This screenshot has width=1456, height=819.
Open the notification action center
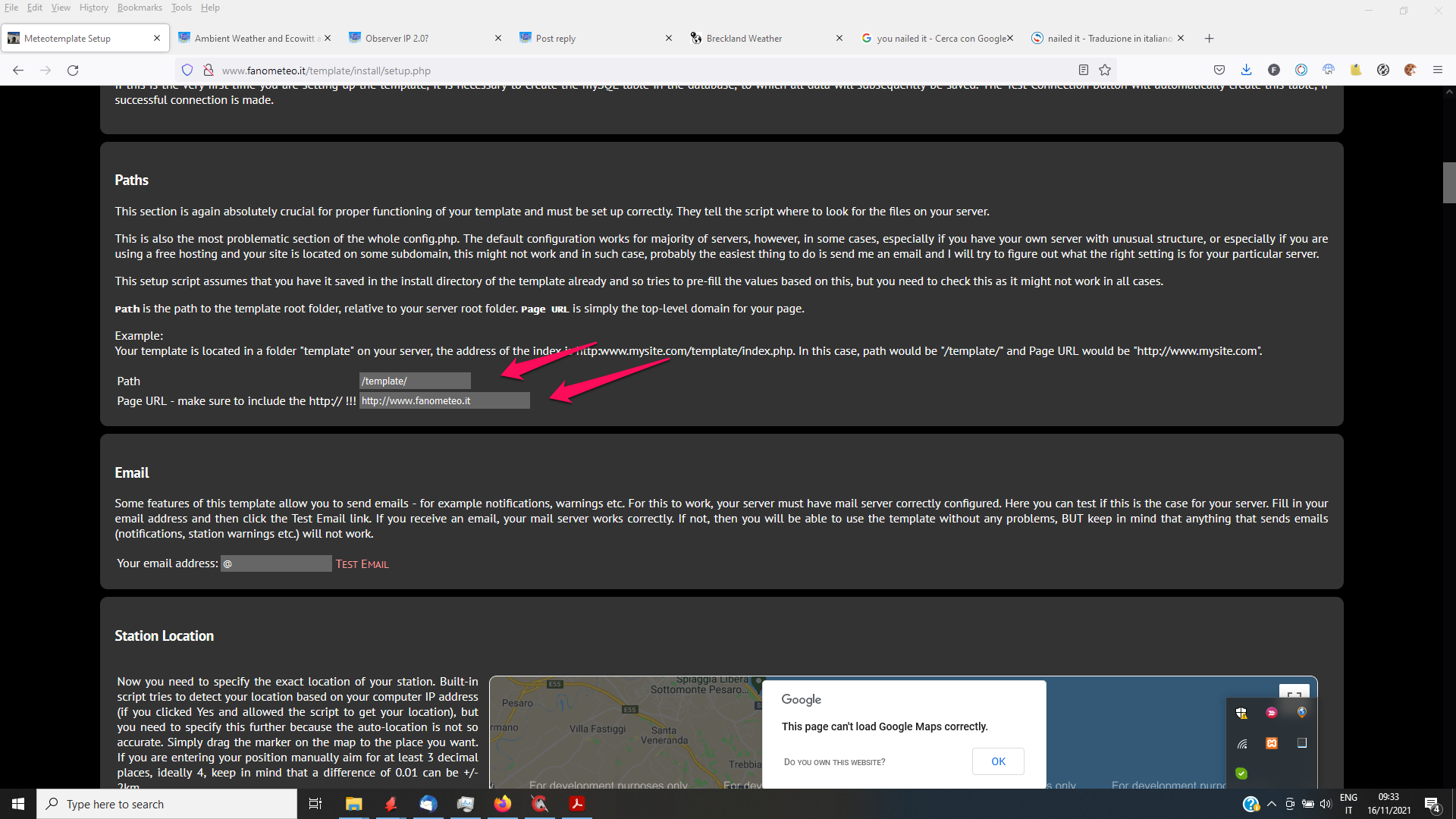(x=1432, y=805)
